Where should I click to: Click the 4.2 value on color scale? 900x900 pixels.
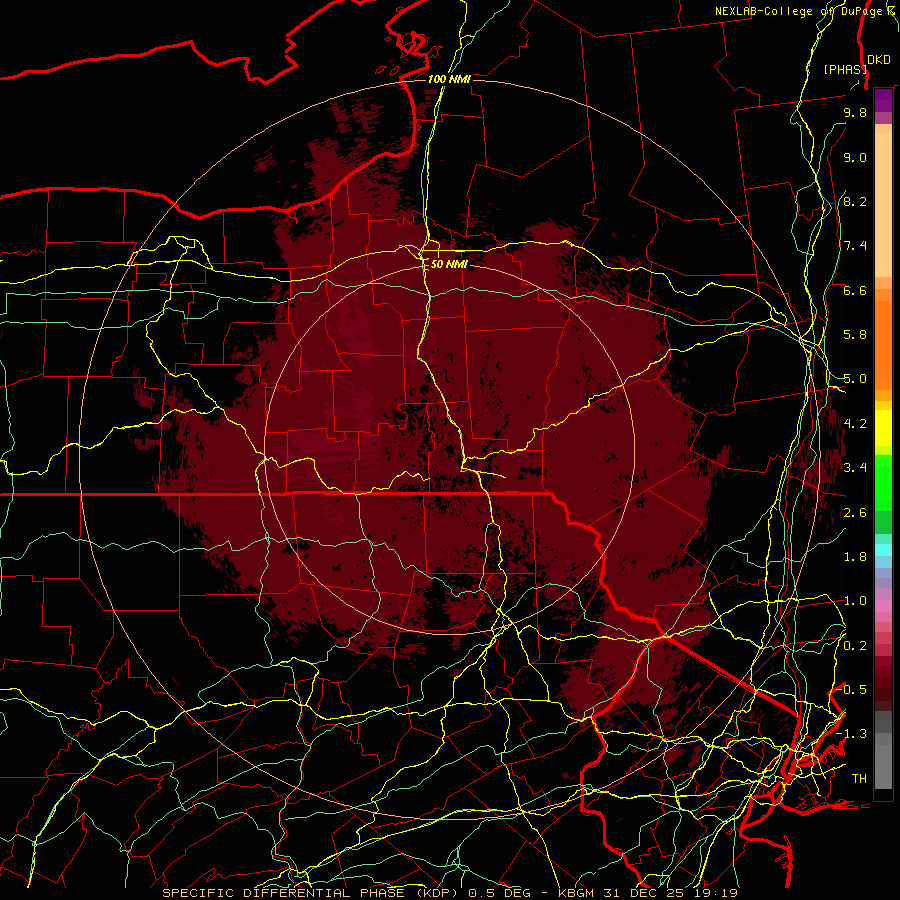pos(855,424)
